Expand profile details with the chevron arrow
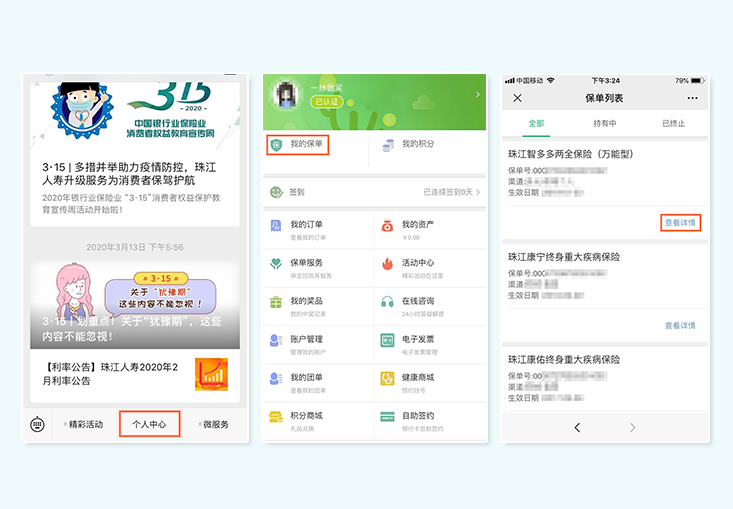 [x=477, y=95]
